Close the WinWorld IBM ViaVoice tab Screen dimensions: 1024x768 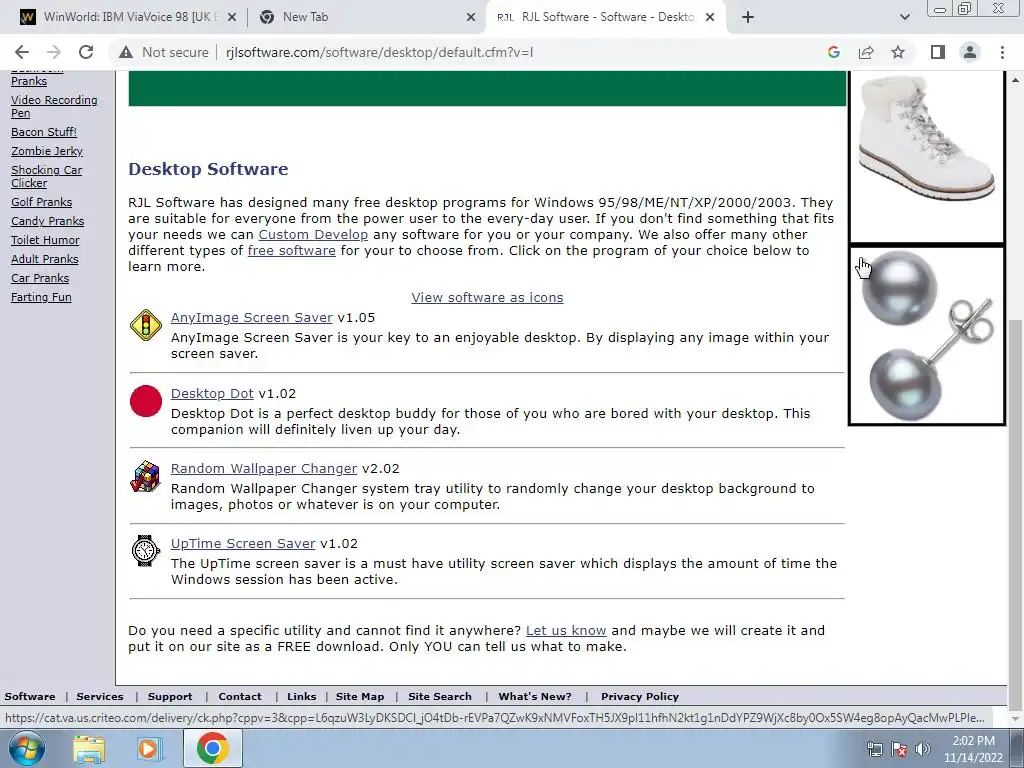tap(232, 18)
